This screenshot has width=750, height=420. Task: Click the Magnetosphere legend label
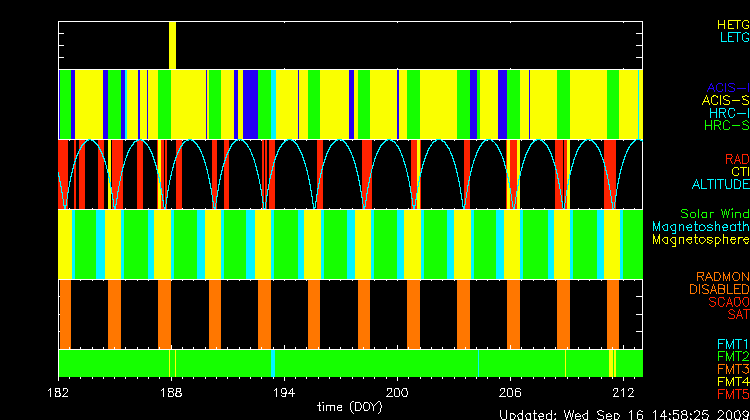pos(711,240)
